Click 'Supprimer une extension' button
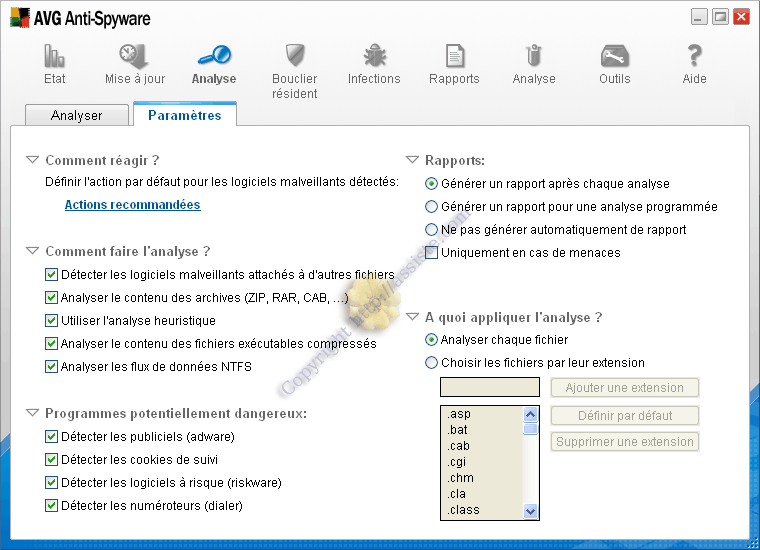The height and width of the screenshot is (550, 760). click(x=624, y=441)
